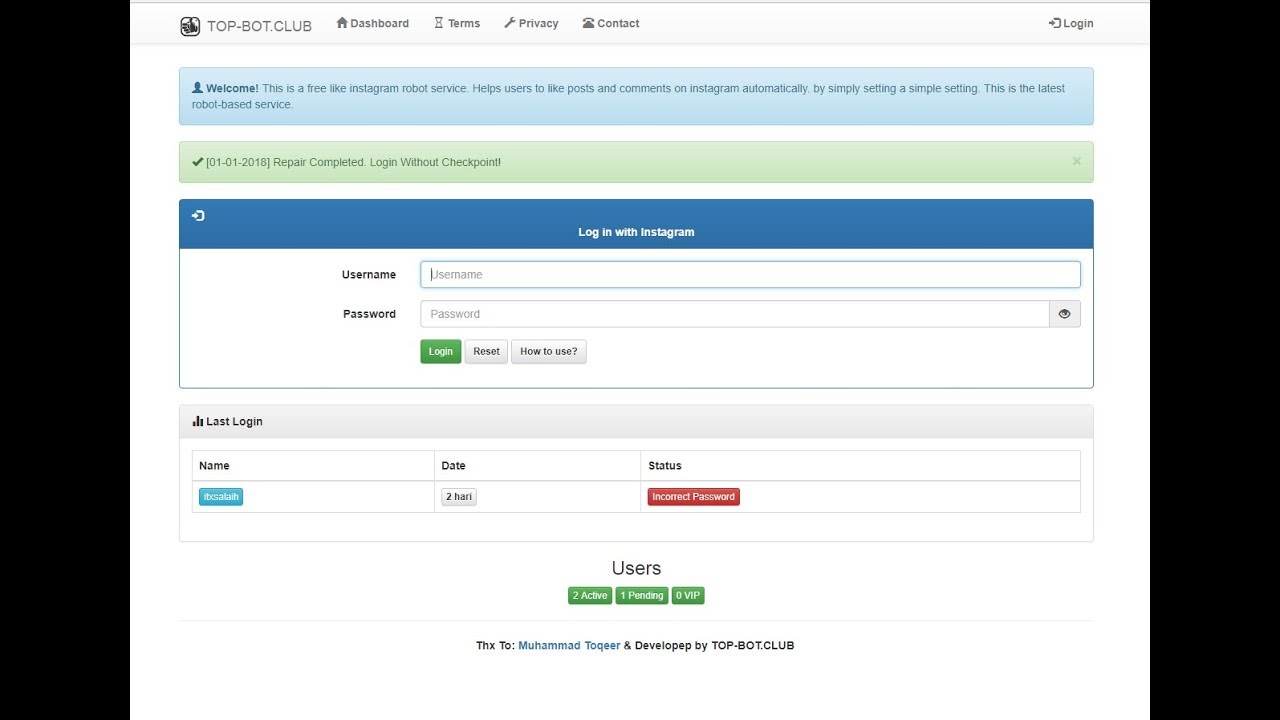Image resolution: width=1280 pixels, height=720 pixels.
Task: Click the Log in with Instagram heading
Action: click(x=636, y=232)
